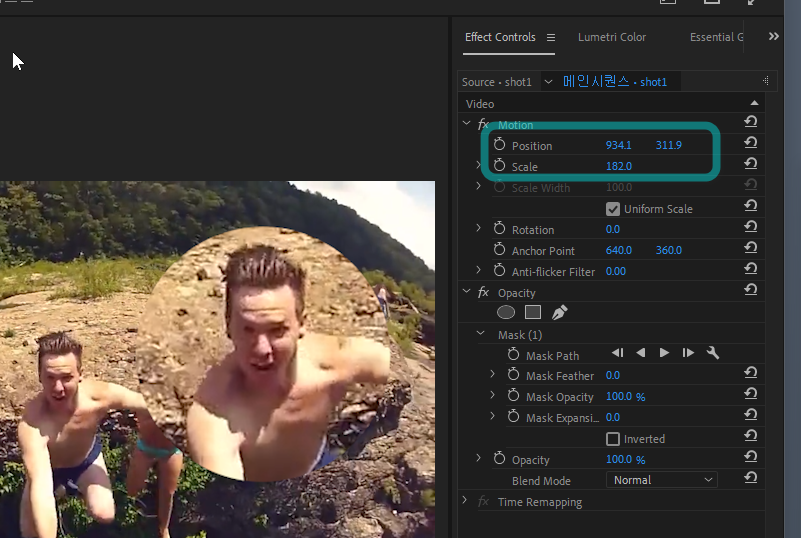Viewport: 801px width, 538px height.
Task: Open the Effect Controls panel menu
Action: 551,37
